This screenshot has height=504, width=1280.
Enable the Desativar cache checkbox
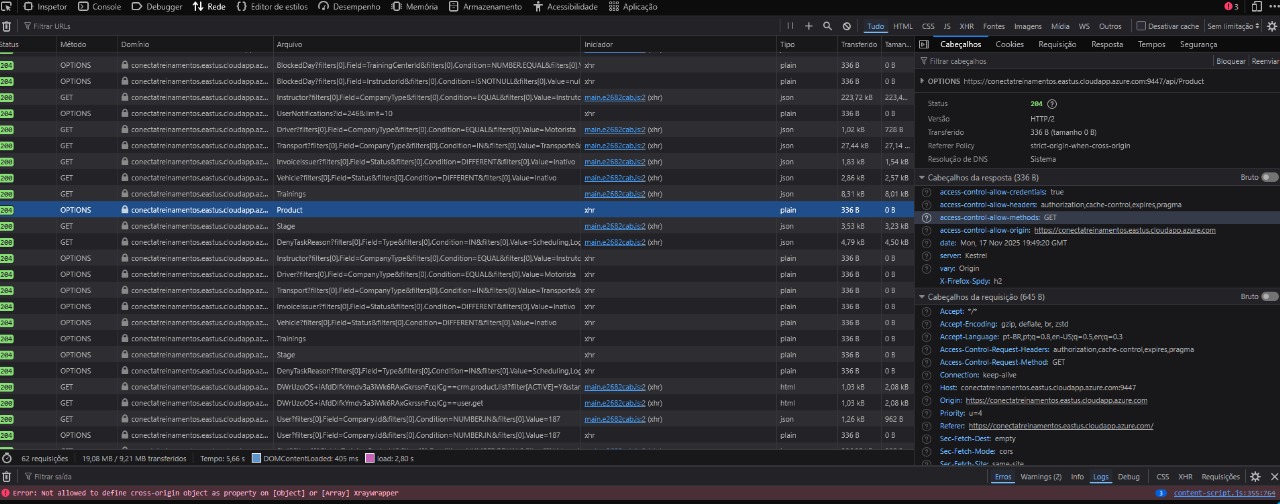(x=1142, y=26)
